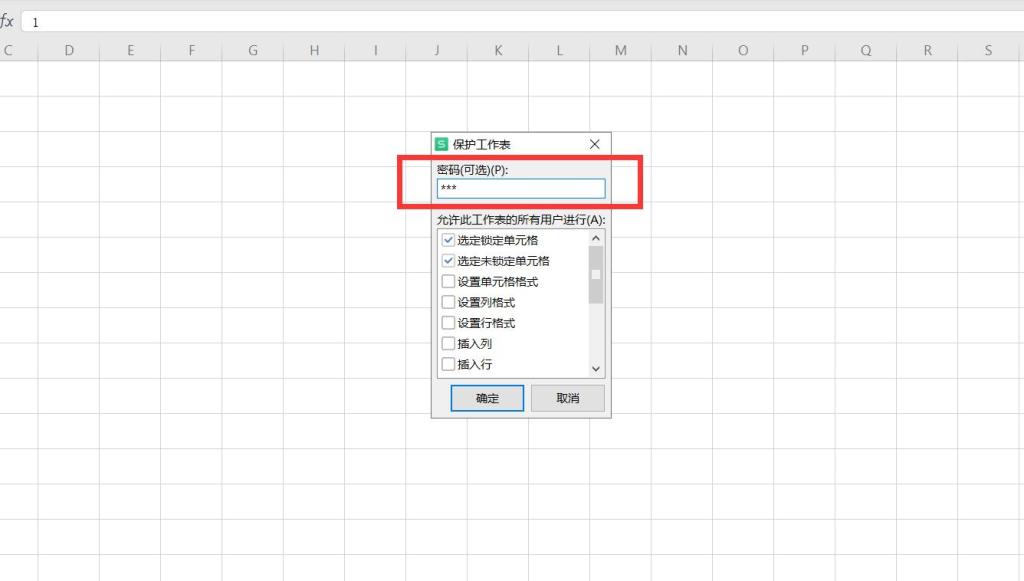
Task: Click the 允许此工作表的所有用户进行 label
Action: [521, 220]
